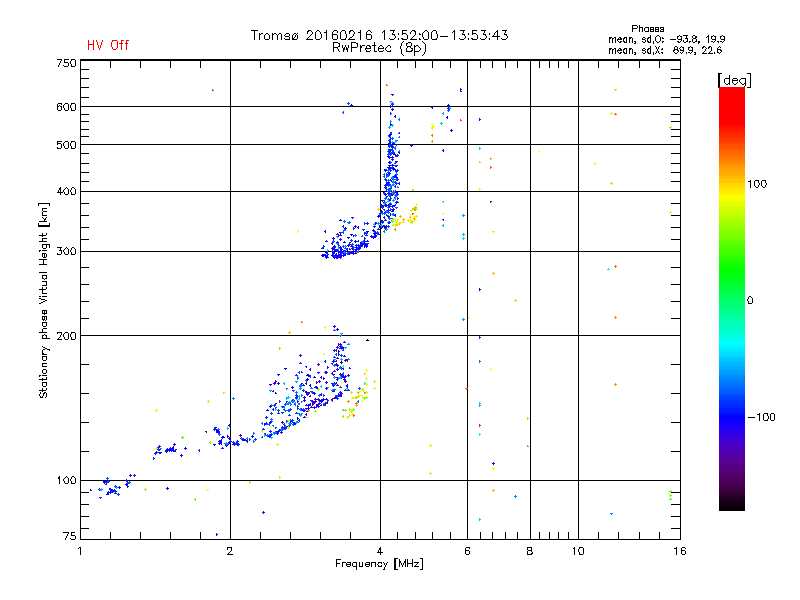Select the plot title 'Tromsø 20160216 13:52:00-13:53:43'
Viewport: 800px width, 600px height.
(x=379, y=35)
